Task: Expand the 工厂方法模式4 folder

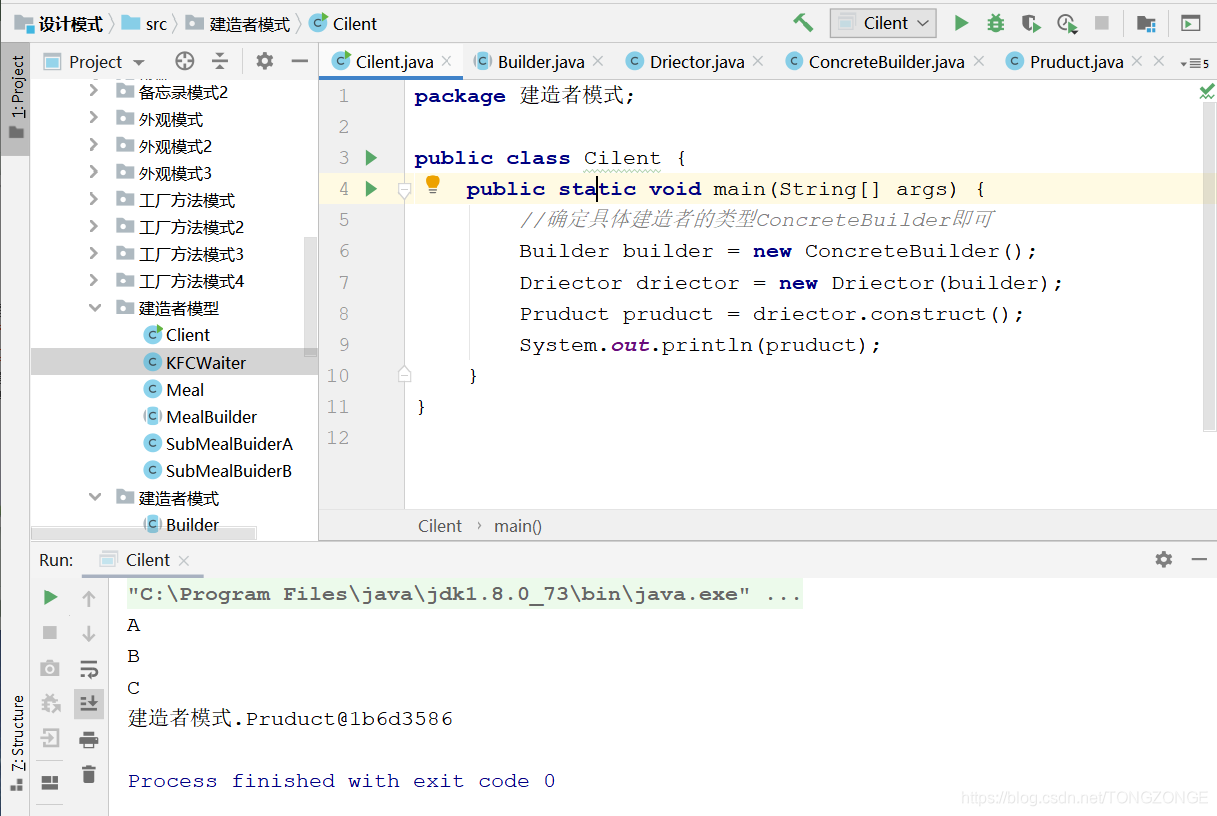Action: [94, 280]
